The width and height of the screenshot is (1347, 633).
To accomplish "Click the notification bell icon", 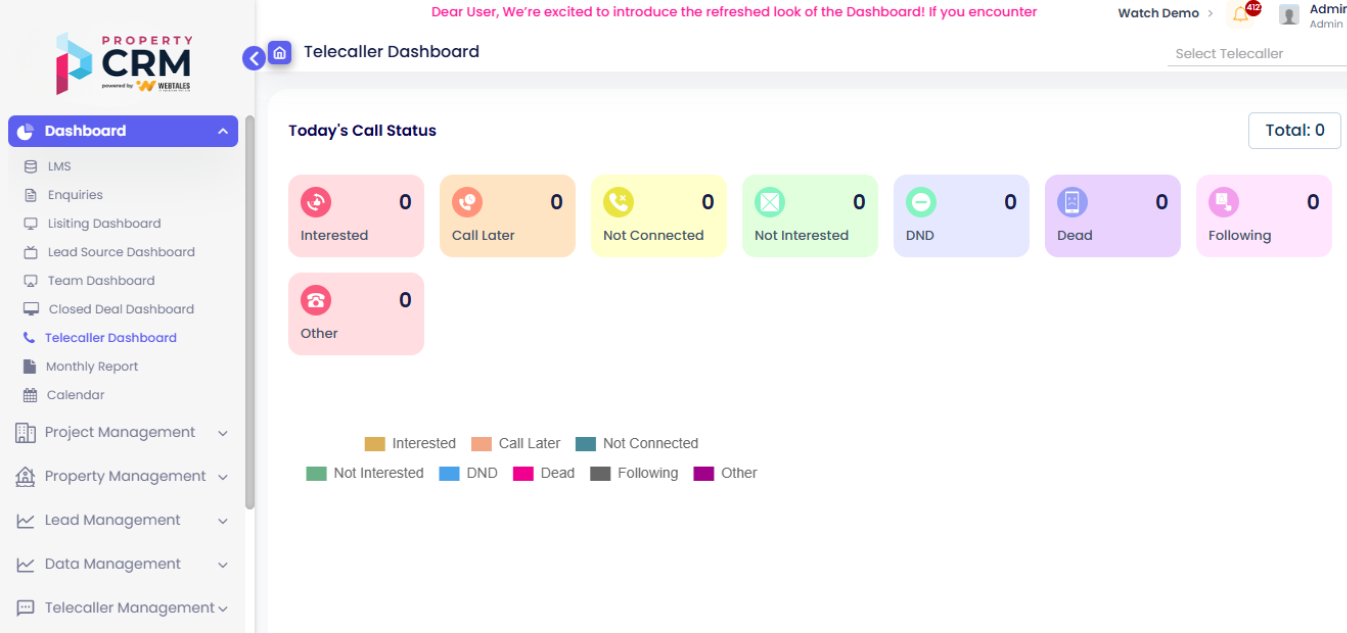I will (x=1240, y=15).
